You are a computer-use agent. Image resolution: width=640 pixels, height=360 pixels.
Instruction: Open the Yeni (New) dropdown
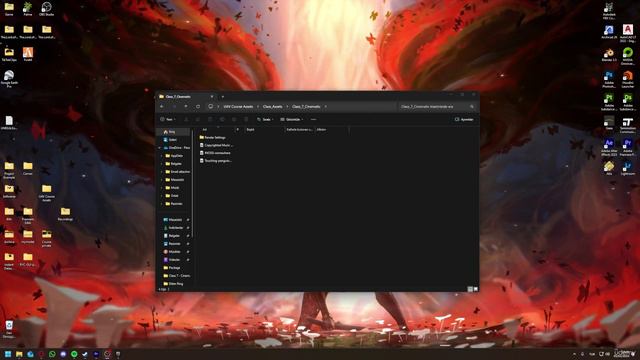tap(168, 120)
